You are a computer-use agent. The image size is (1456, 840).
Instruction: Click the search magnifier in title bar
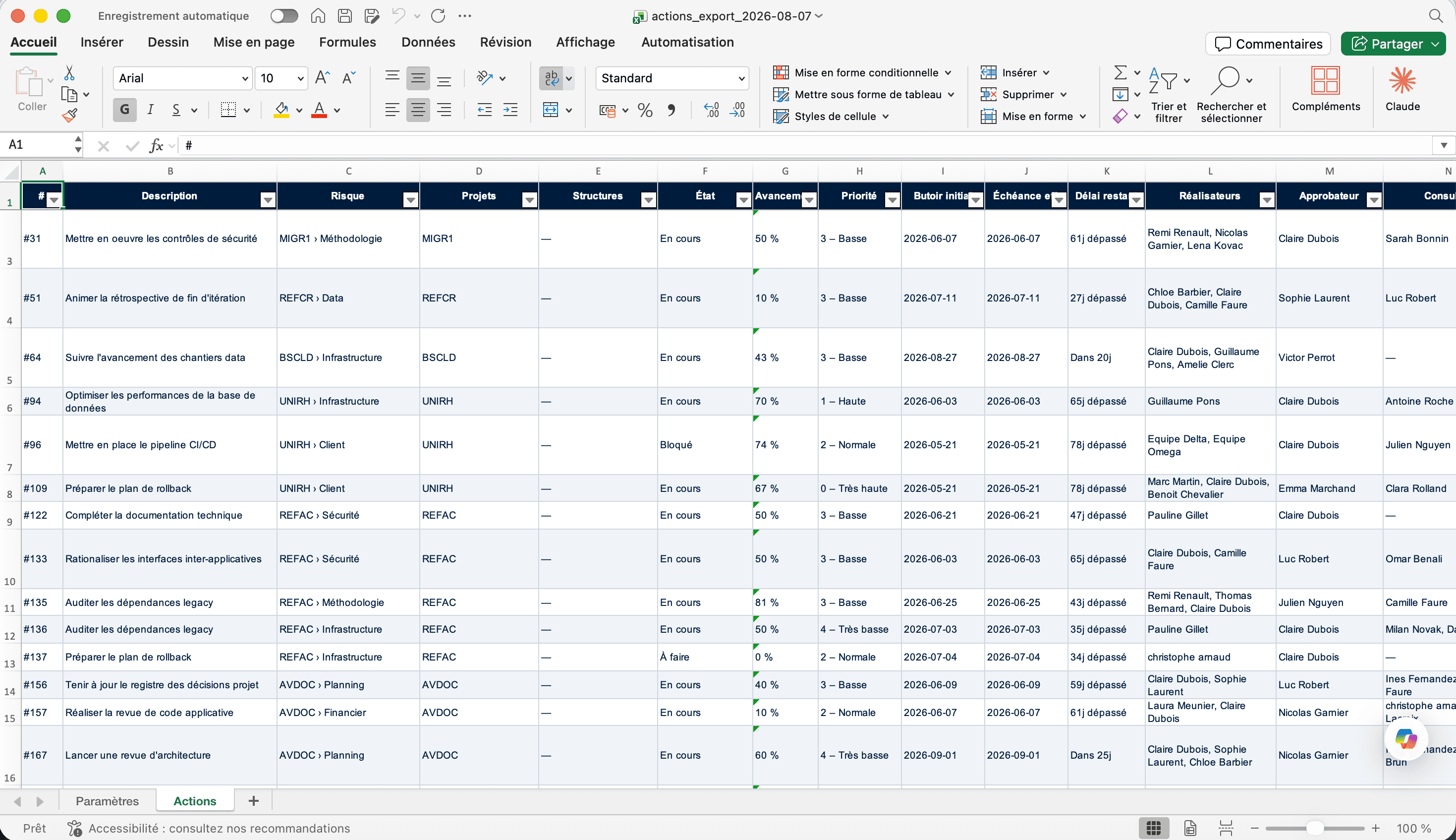(x=1436, y=15)
